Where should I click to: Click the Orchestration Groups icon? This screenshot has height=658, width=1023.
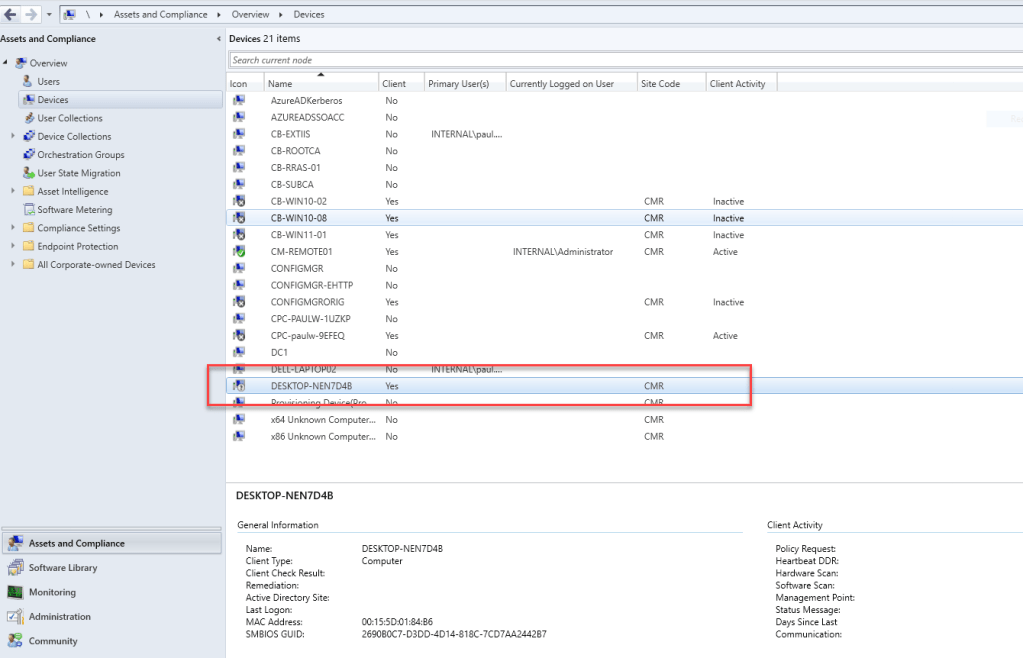28,155
